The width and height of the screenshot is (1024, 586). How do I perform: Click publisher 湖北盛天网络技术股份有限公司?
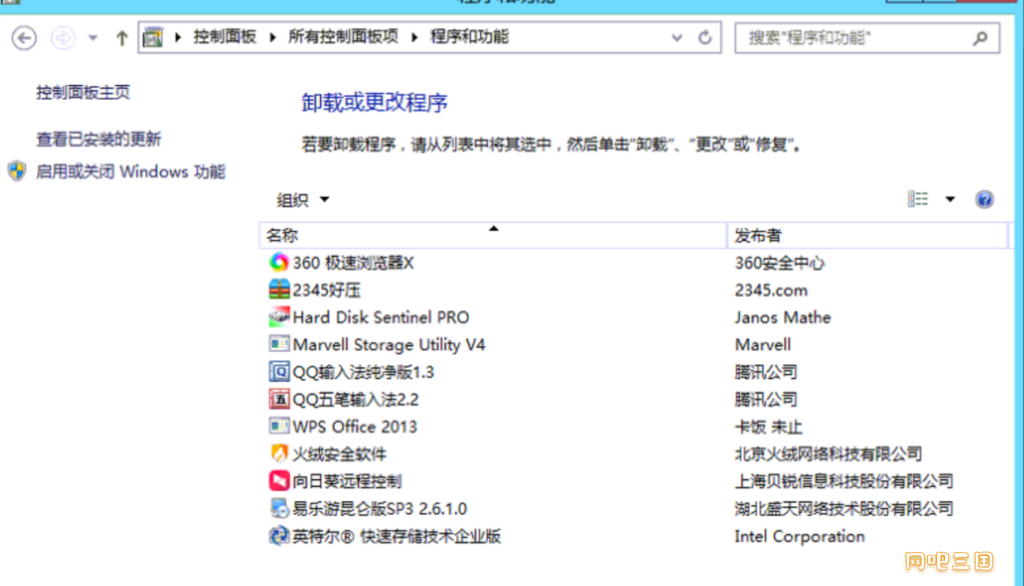coord(844,508)
